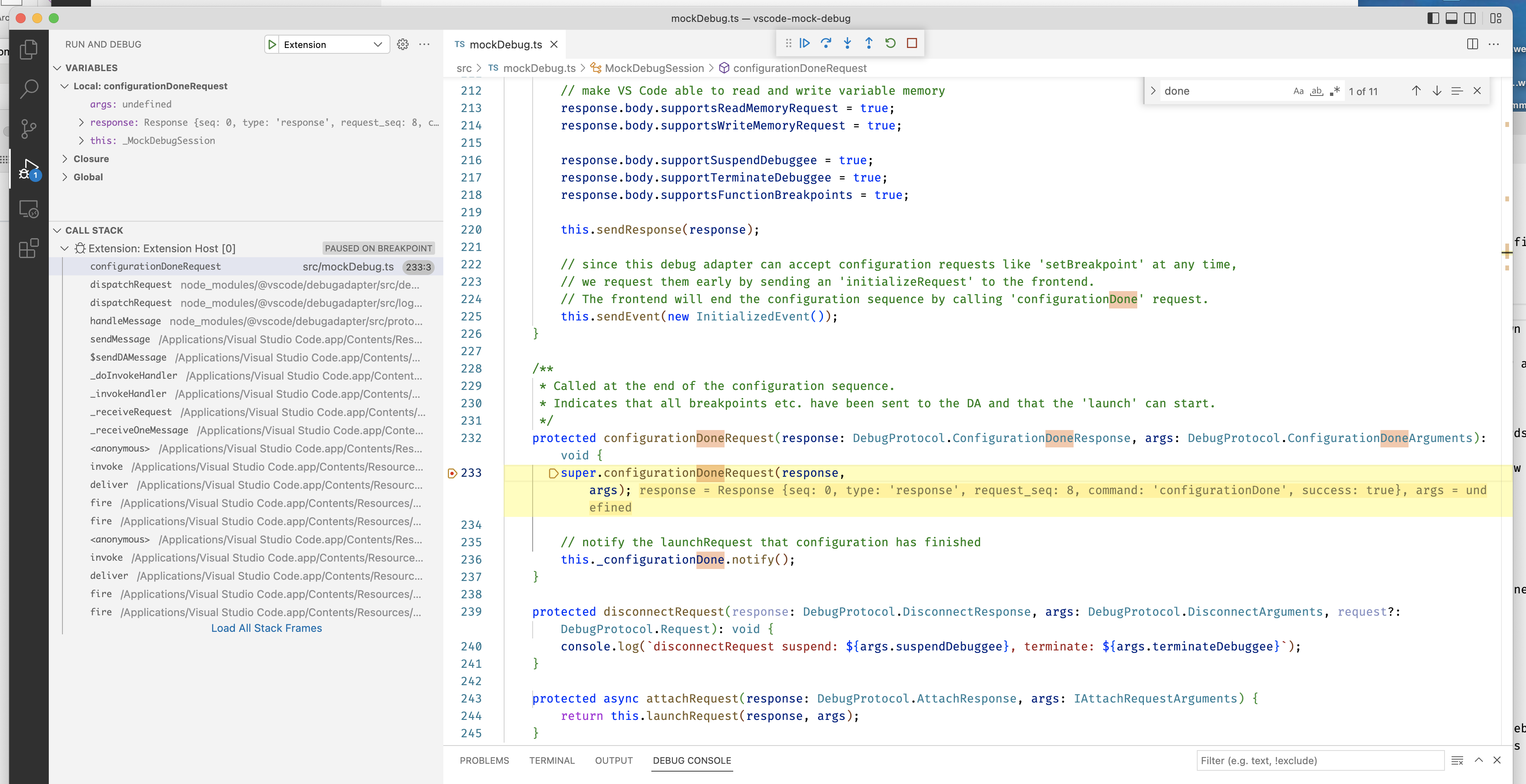Step Out of the current frame
Viewport: 1526px width, 784px height.
coord(868,43)
